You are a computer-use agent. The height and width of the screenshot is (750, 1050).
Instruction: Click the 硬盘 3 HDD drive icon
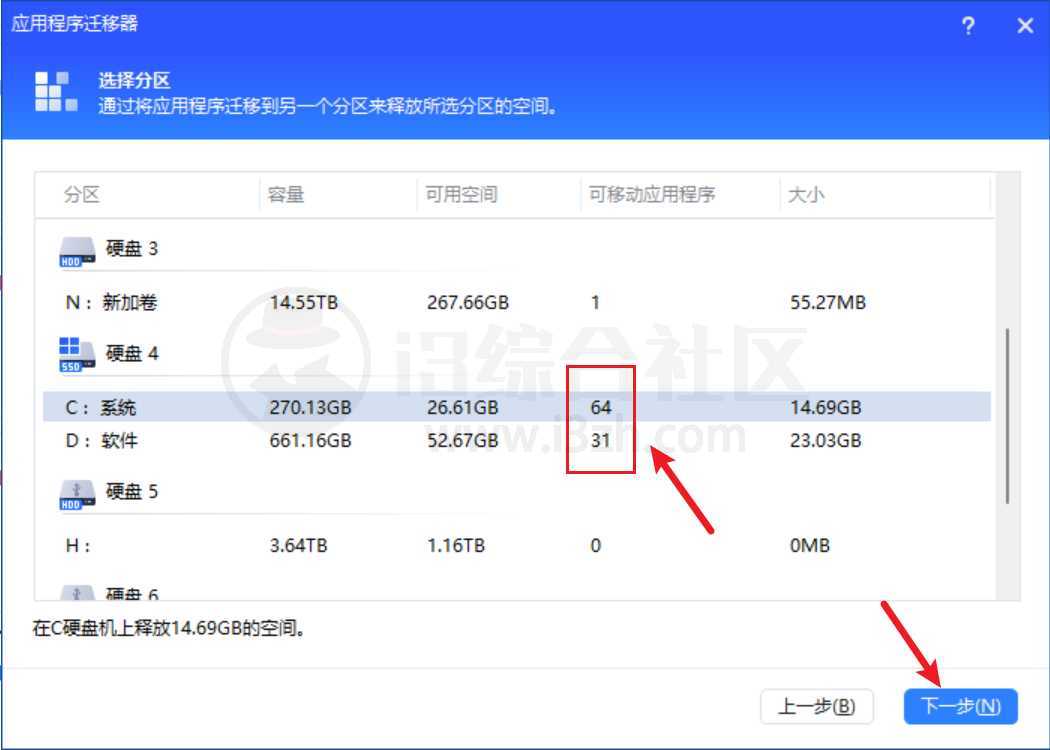click(77, 252)
